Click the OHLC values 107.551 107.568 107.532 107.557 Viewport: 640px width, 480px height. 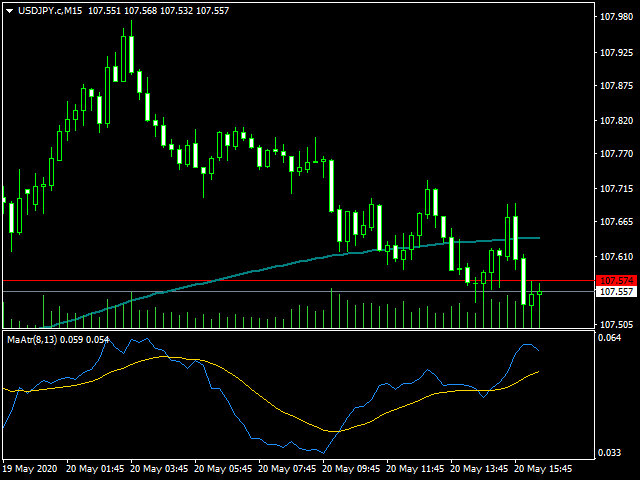pos(158,11)
